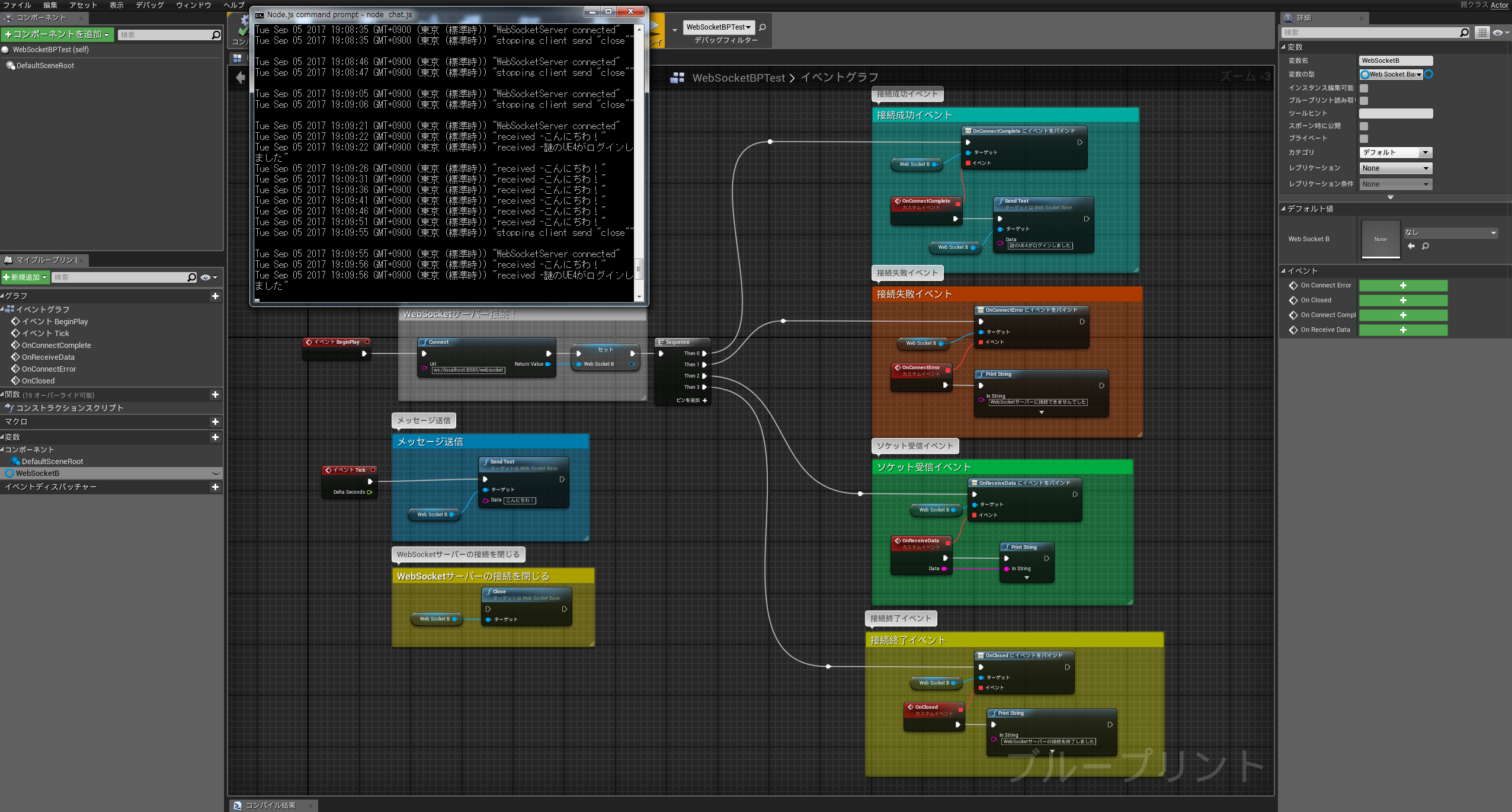Open the デバッグ menu
The image size is (1512, 812).
(149, 5)
